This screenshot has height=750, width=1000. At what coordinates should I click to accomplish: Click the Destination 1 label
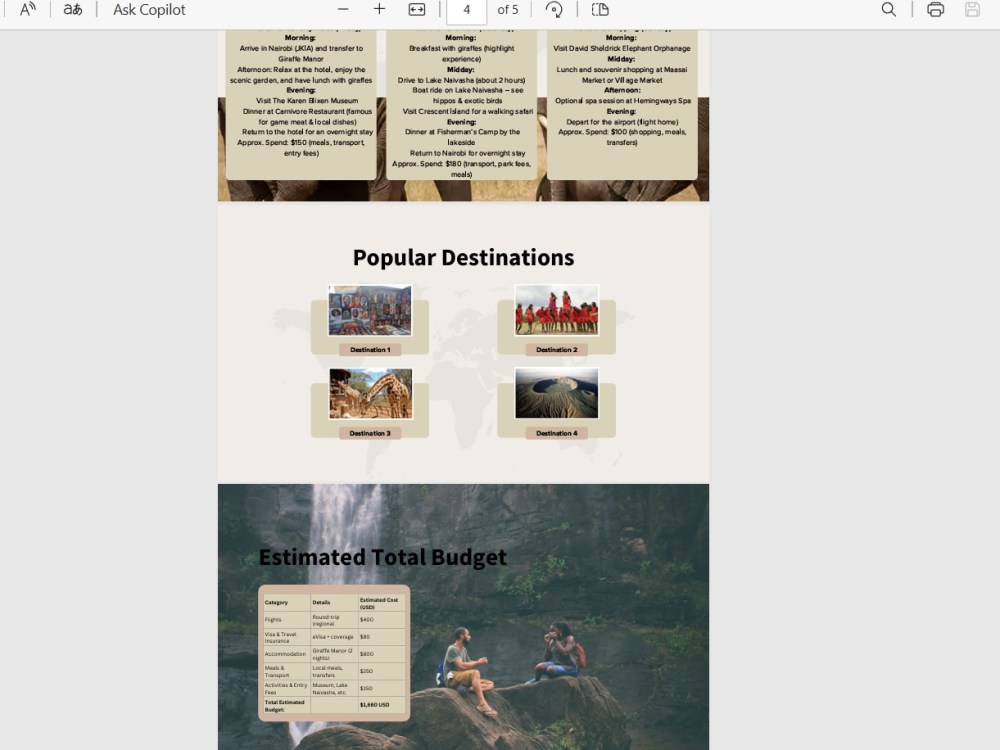point(370,350)
